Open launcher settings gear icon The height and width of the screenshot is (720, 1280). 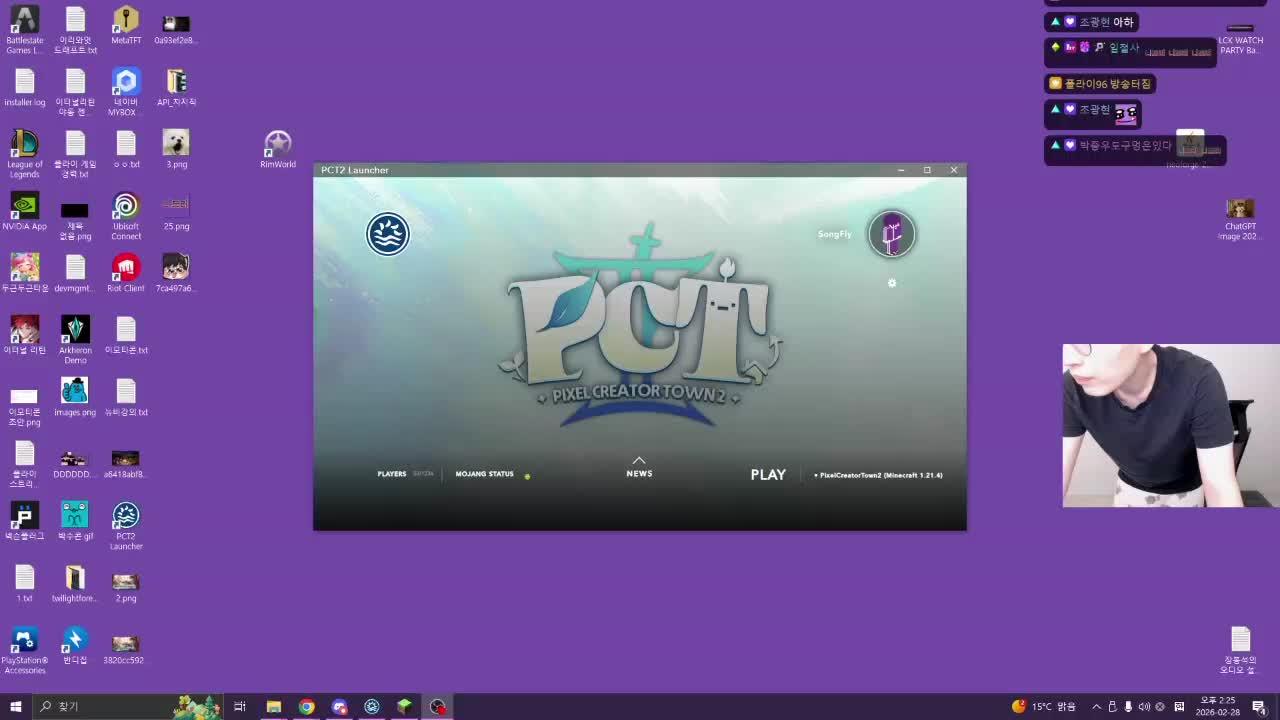(892, 283)
